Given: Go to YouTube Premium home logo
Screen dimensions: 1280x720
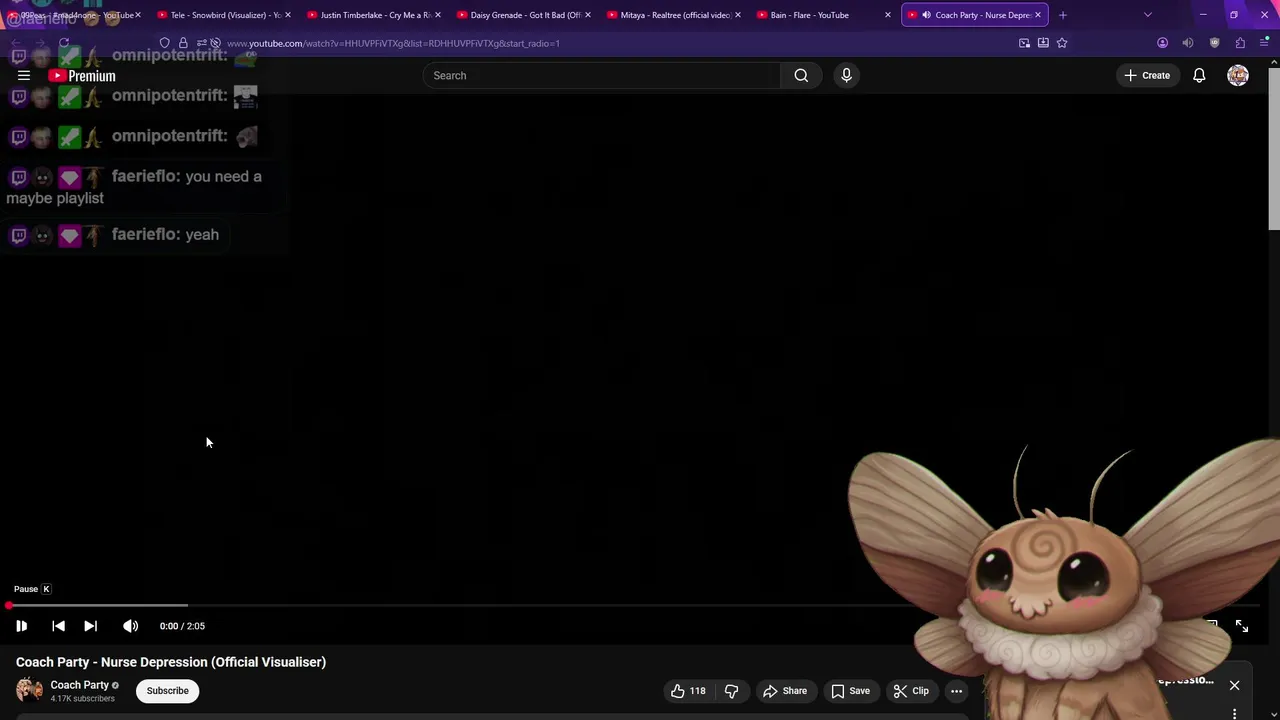Looking at the screenshot, I should (82, 76).
